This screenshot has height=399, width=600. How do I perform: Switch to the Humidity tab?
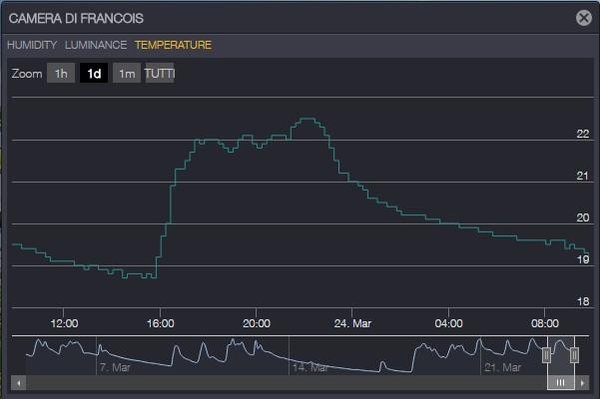coord(32,45)
